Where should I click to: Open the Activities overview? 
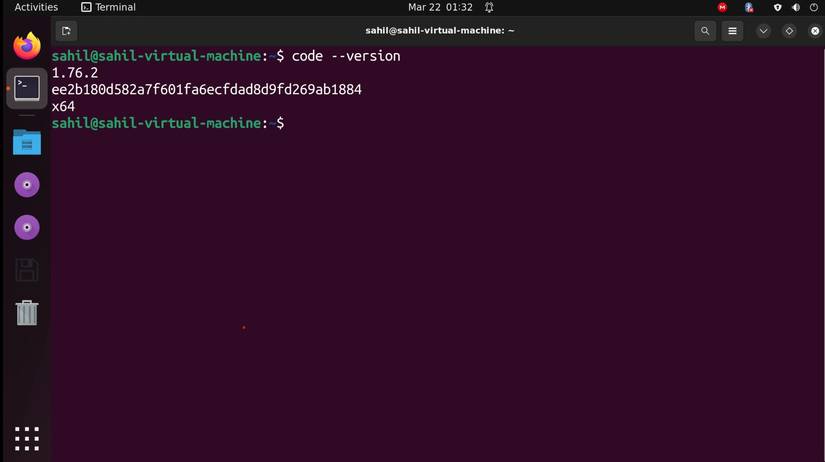[36, 7]
